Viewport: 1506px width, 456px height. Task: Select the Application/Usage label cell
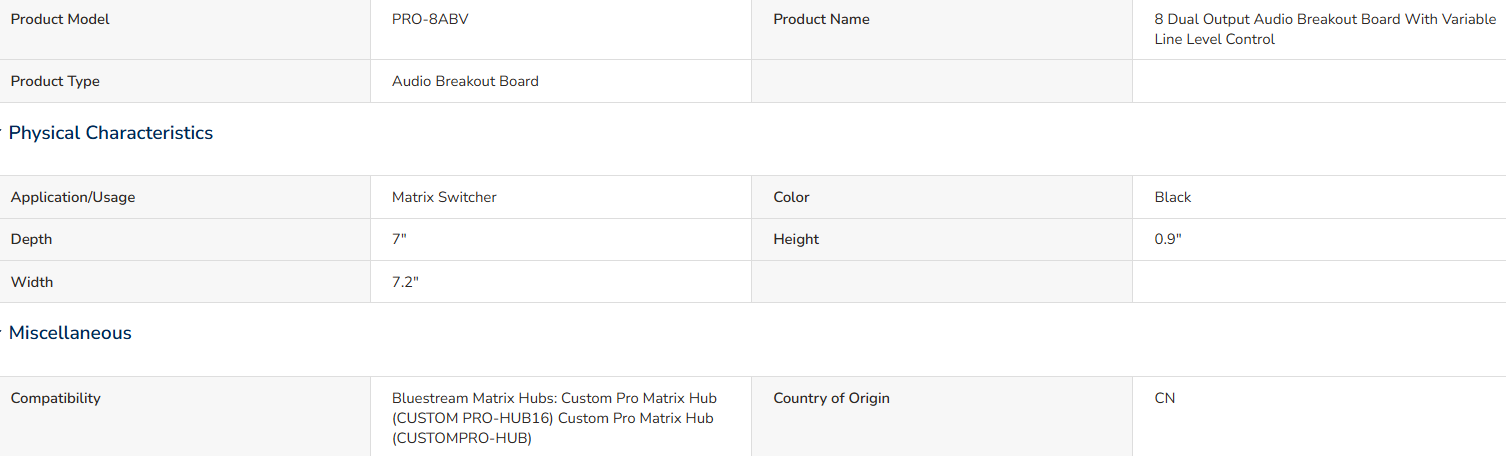[185, 197]
